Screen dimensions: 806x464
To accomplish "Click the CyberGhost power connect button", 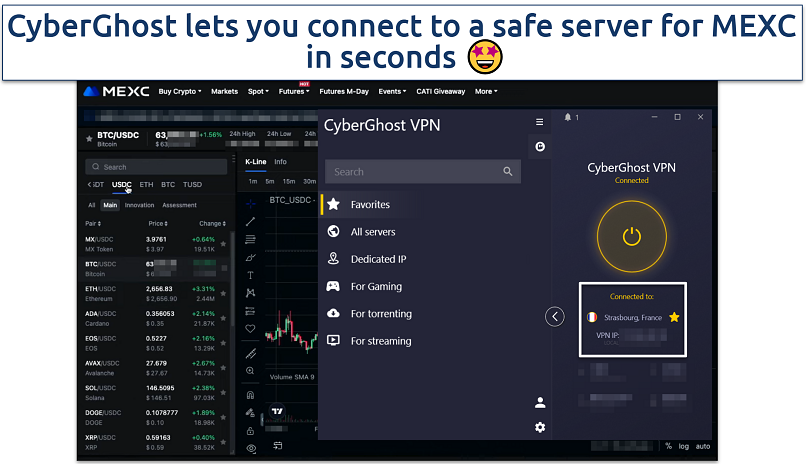I will pos(632,236).
